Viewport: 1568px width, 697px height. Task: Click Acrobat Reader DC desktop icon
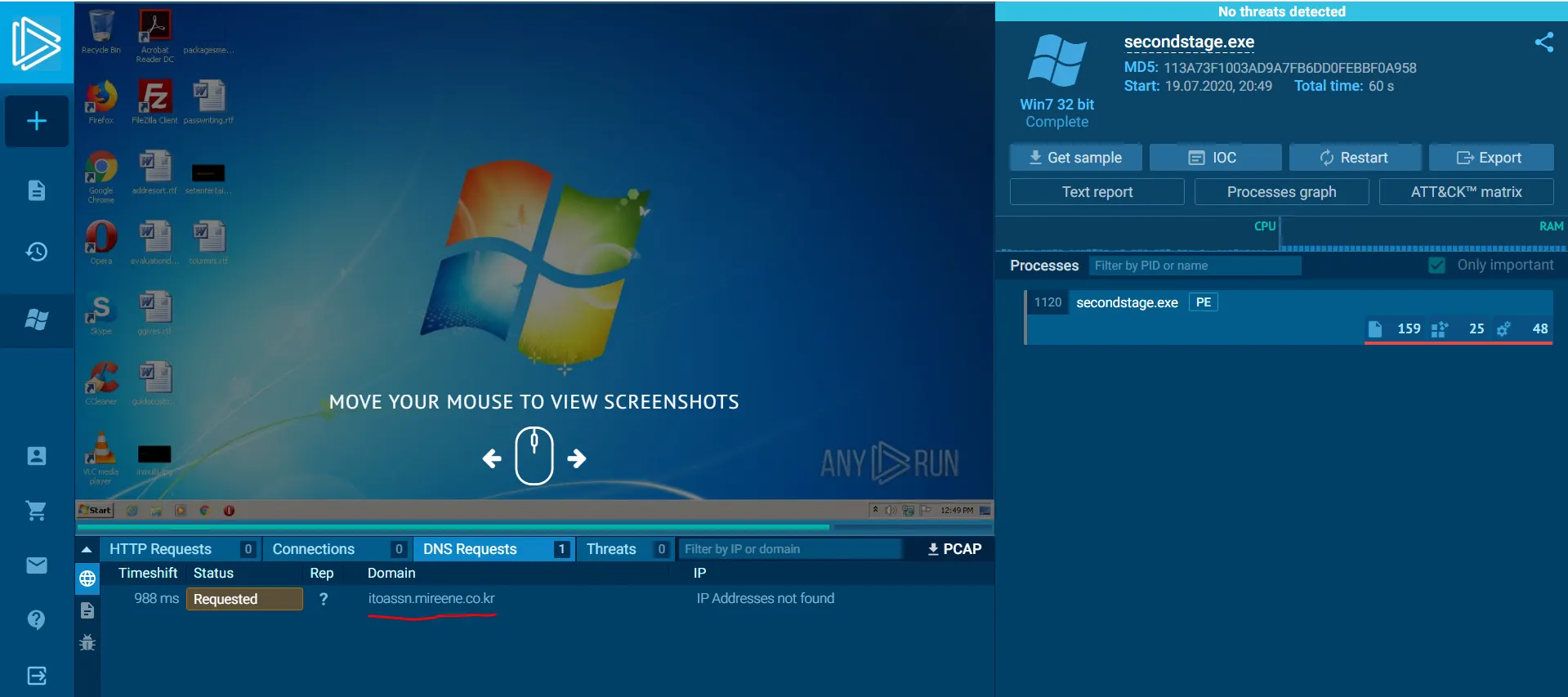pos(154,37)
